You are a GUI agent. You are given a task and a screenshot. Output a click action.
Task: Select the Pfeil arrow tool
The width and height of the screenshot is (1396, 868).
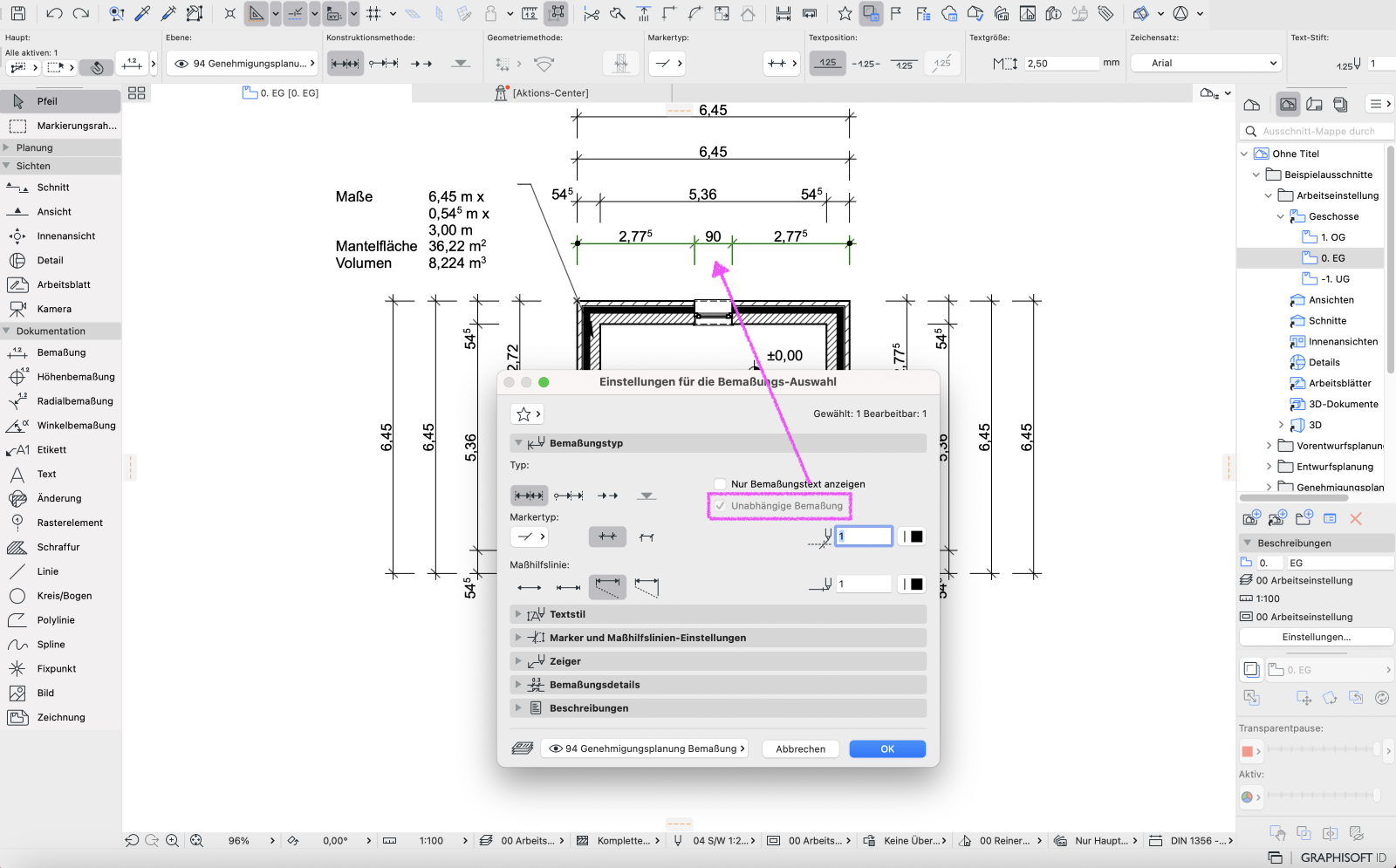(x=61, y=101)
